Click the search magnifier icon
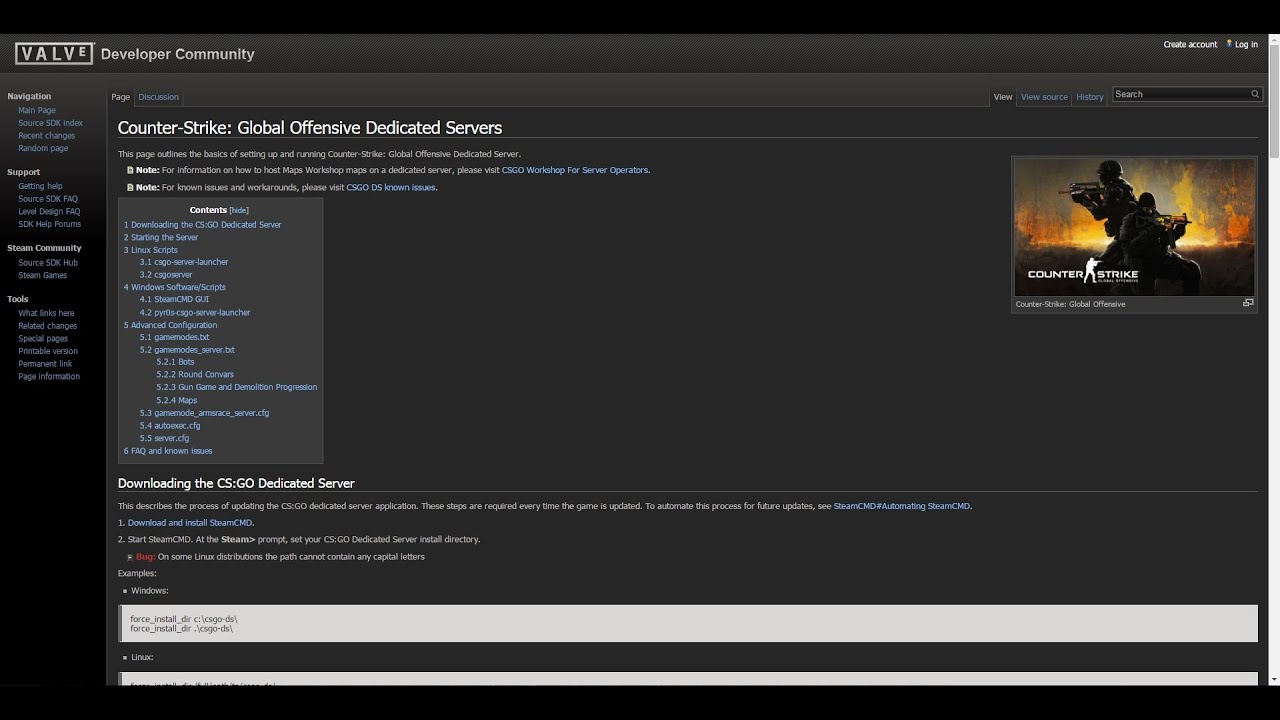Viewport: 1280px width, 720px height. tap(1255, 94)
